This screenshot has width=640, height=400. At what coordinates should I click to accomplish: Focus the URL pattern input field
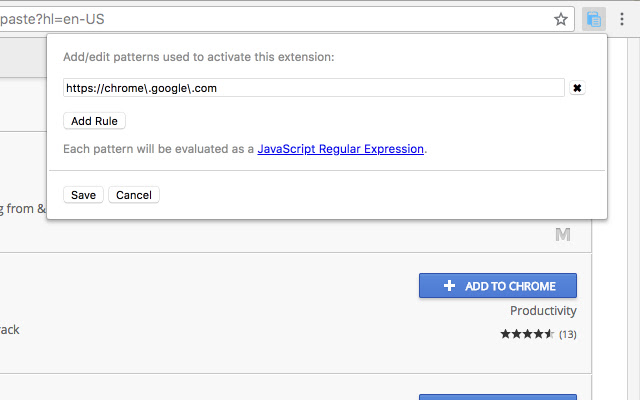point(313,88)
